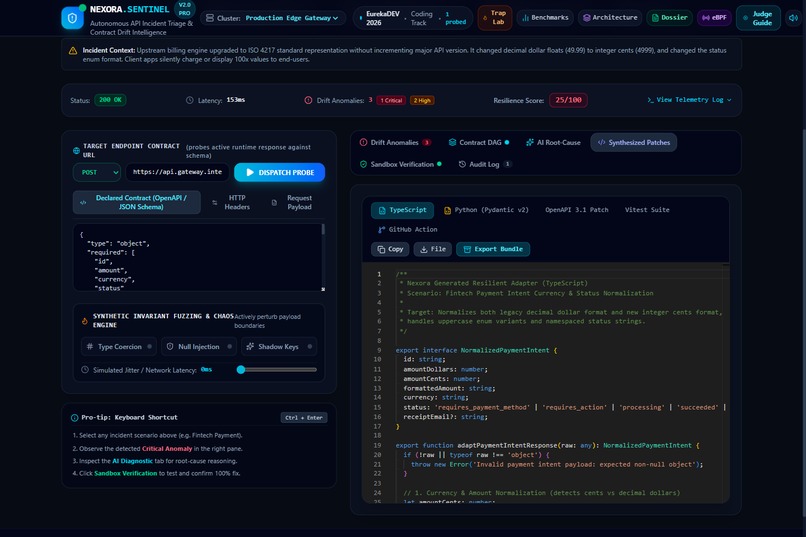Toggle Null Injection fuzzing
This screenshot has width=806, height=537.
[x=199, y=346]
